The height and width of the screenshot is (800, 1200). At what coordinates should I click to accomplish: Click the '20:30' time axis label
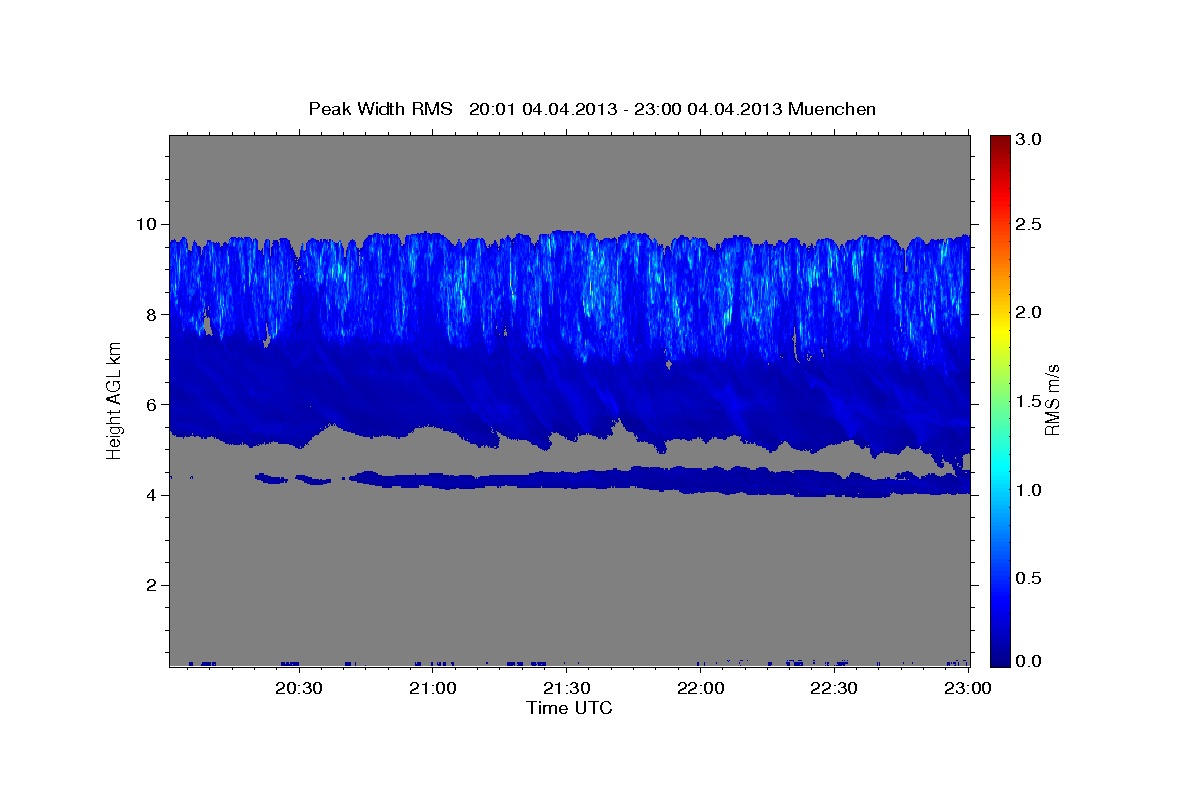pos(298,688)
